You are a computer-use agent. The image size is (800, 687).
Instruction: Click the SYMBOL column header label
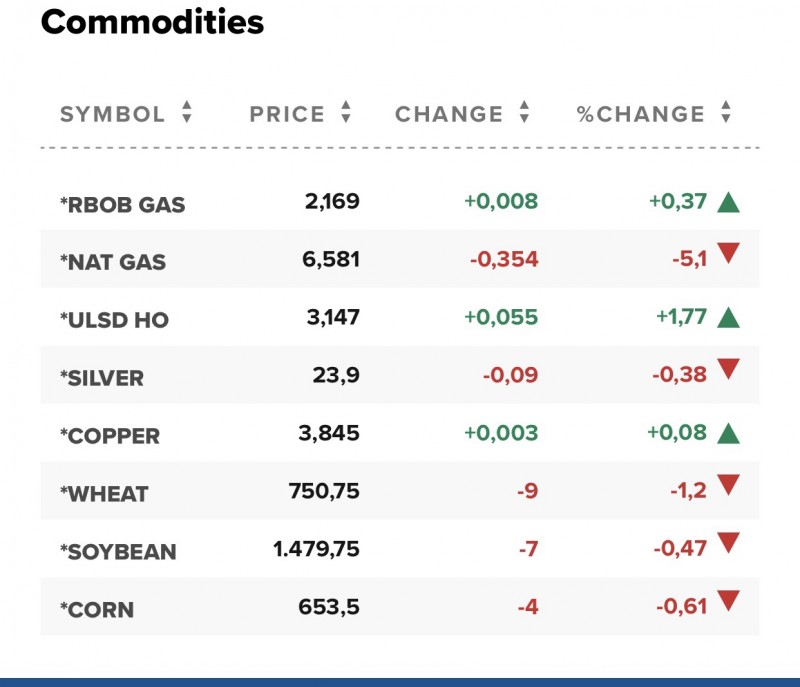coord(112,114)
